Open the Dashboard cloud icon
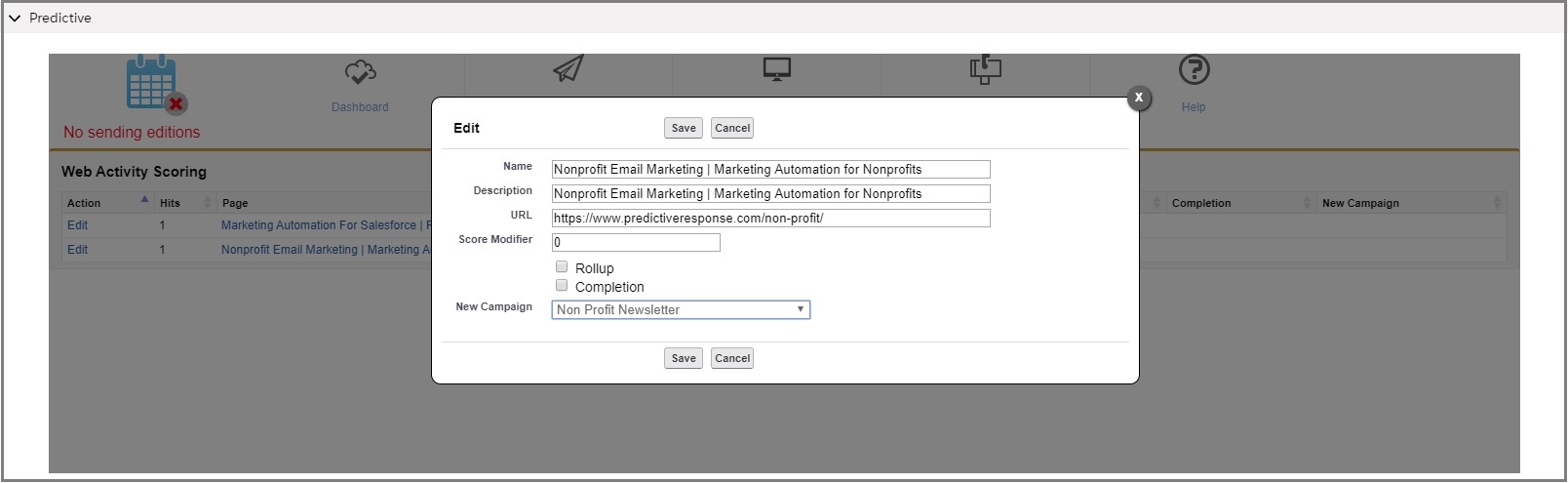 360,73
